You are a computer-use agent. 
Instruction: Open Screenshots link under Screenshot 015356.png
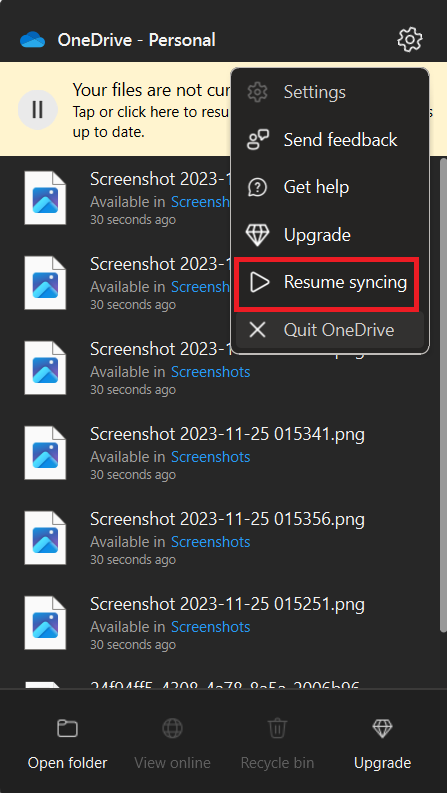pyautogui.click(x=210, y=542)
